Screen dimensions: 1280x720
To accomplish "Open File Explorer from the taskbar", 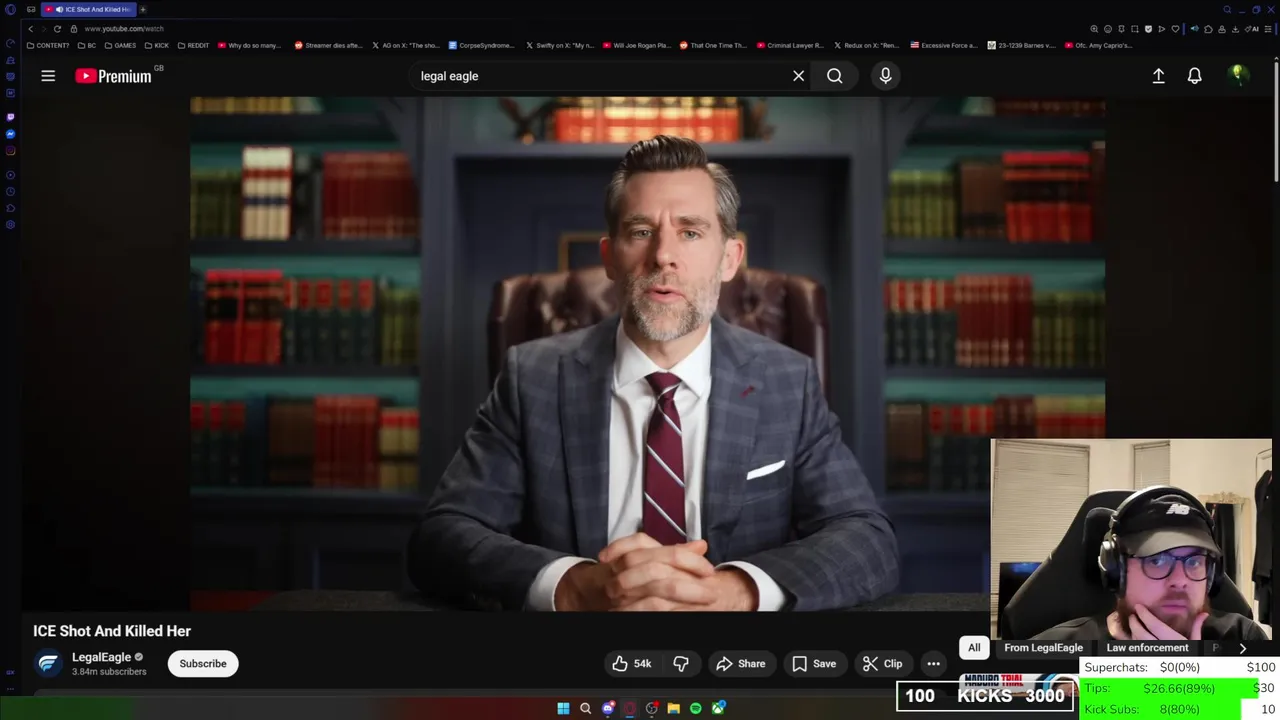I will pos(674,708).
